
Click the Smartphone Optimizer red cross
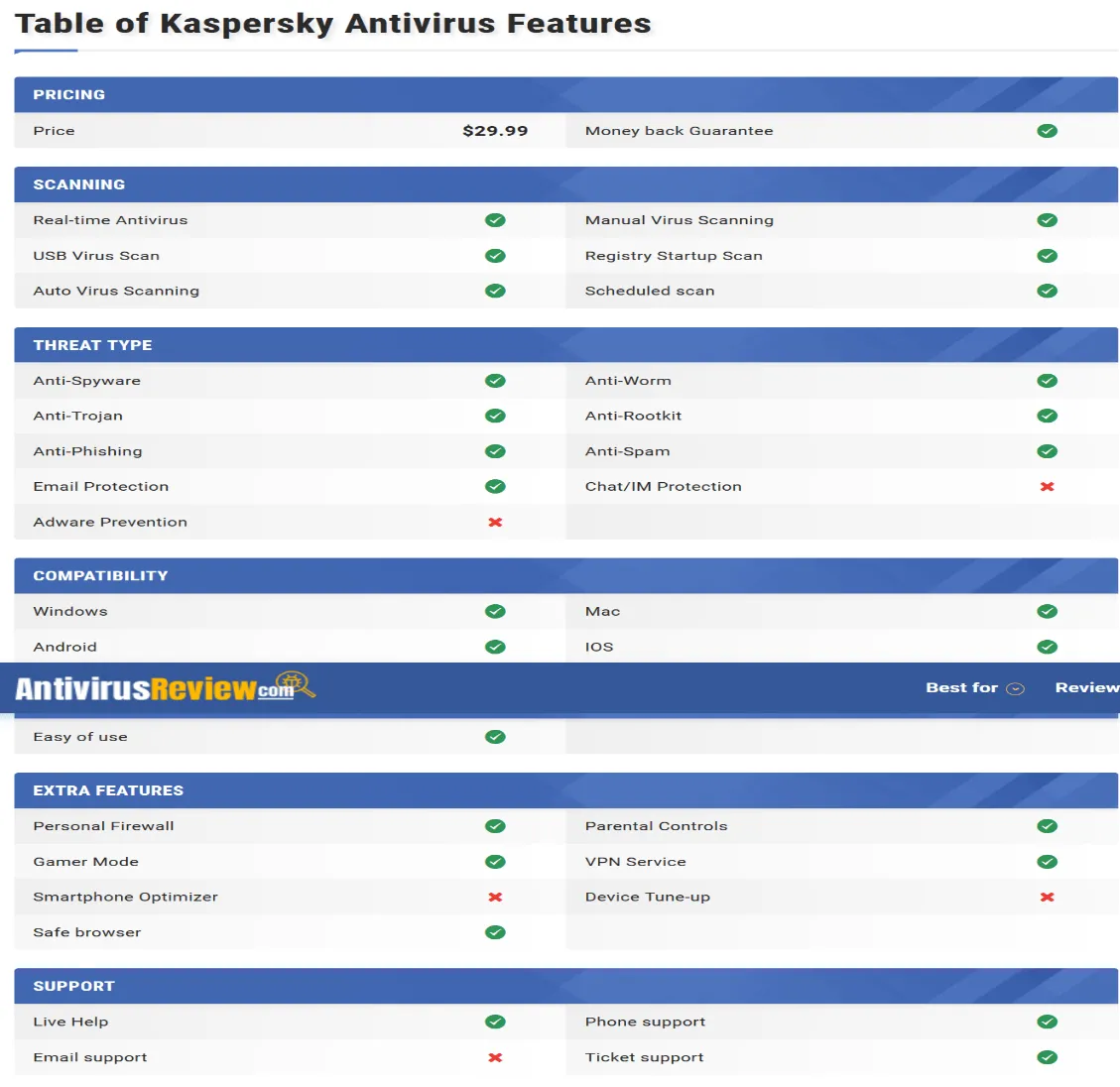(x=495, y=897)
